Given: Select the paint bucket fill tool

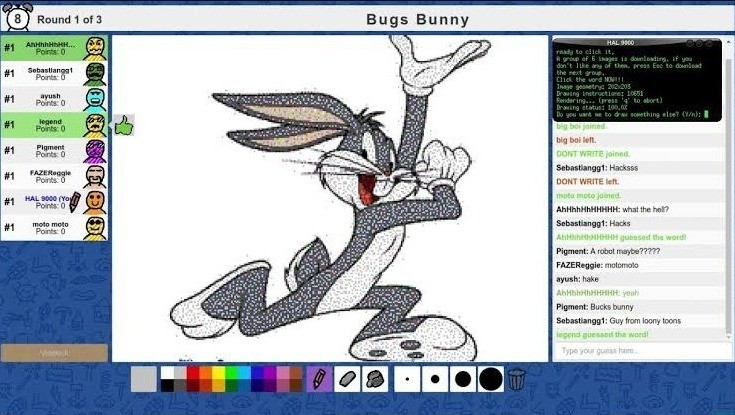Looking at the screenshot, I should (x=375, y=379).
